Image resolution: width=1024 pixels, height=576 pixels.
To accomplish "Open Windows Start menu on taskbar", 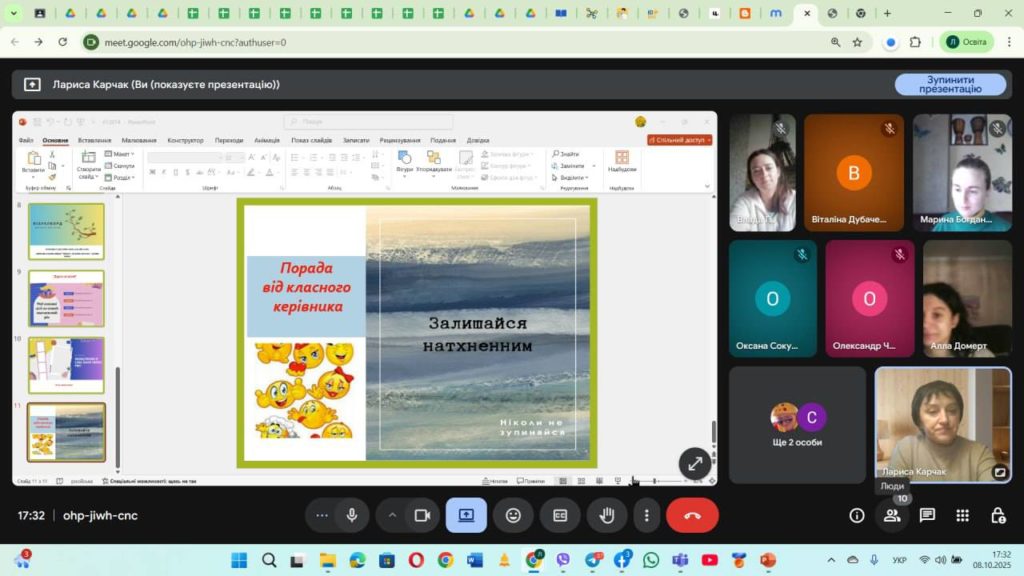I will pos(239,560).
